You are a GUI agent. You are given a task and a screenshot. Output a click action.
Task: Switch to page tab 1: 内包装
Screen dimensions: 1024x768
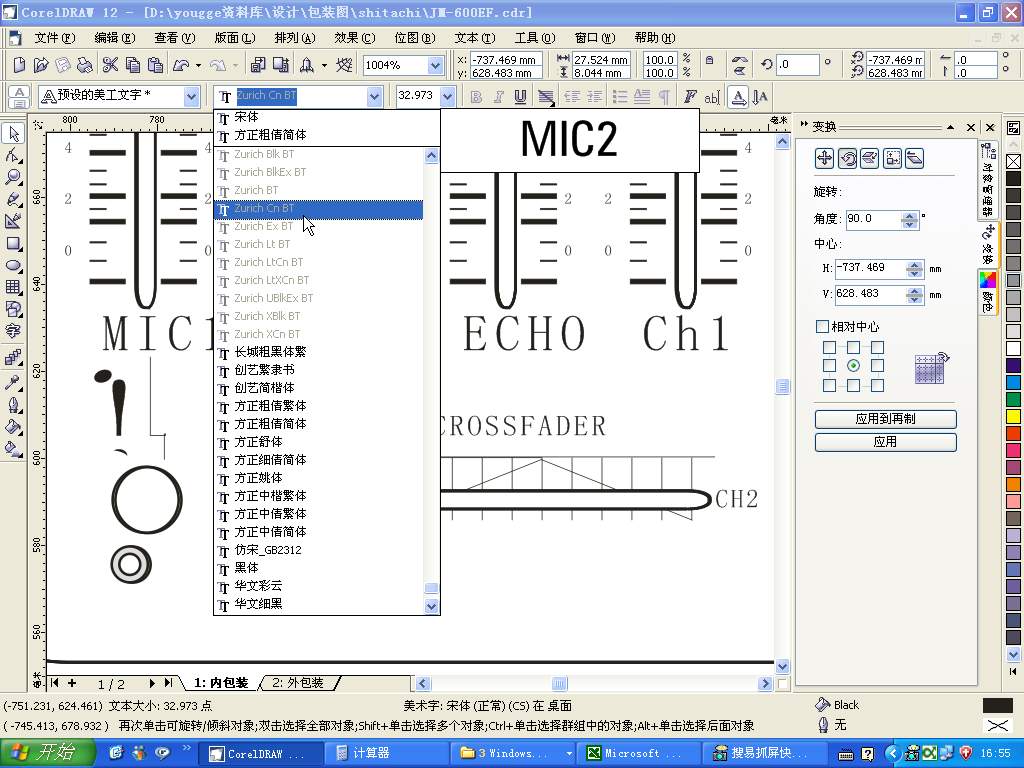[221, 682]
